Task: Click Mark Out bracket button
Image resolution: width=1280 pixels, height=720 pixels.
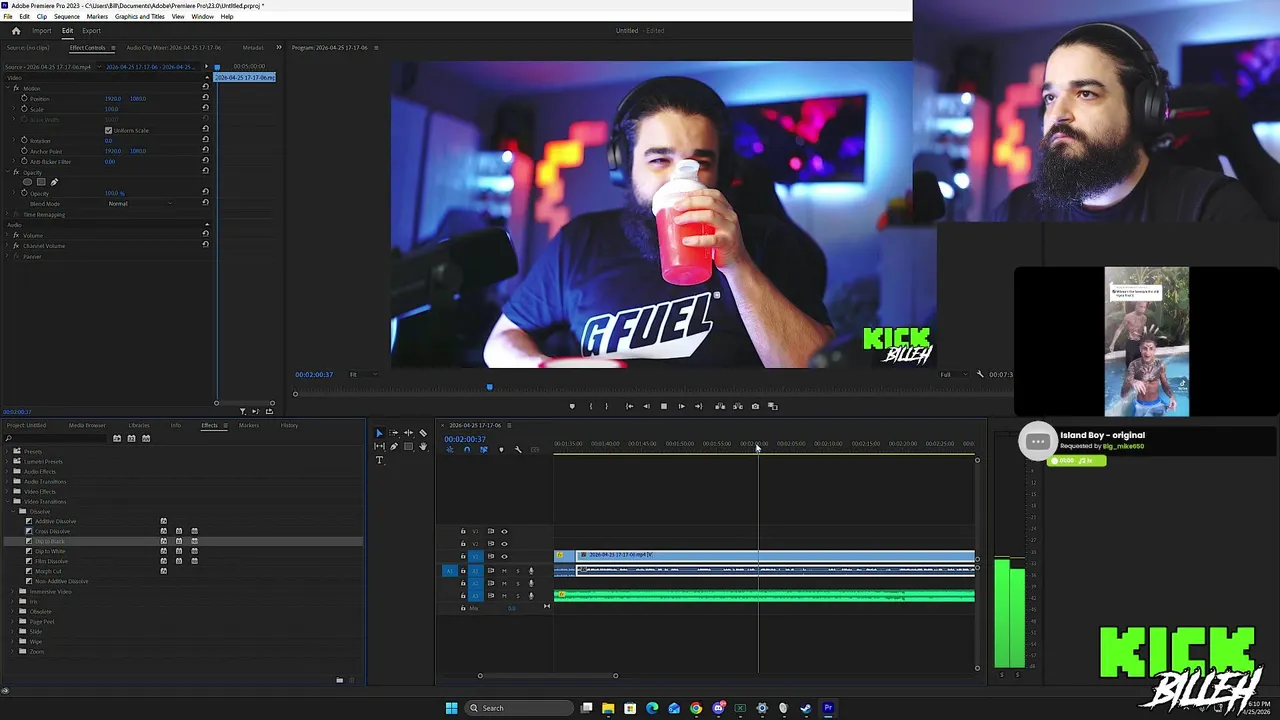Action: pos(606,406)
